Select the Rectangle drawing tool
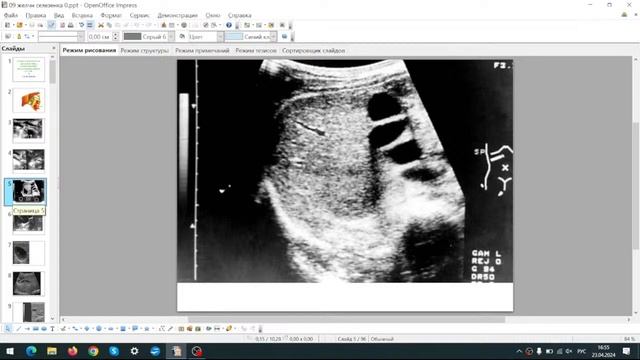This screenshot has width=640, height=360. [x=36, y=329]
